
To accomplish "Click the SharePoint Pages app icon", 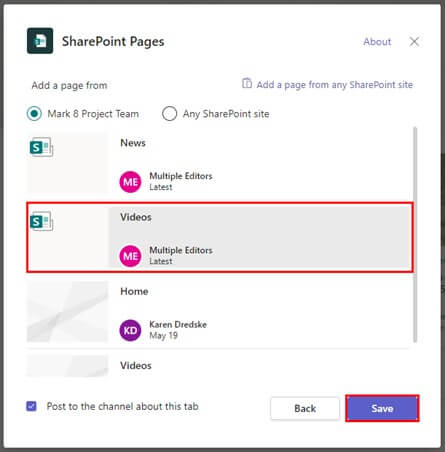I will [x=40, y=41].
